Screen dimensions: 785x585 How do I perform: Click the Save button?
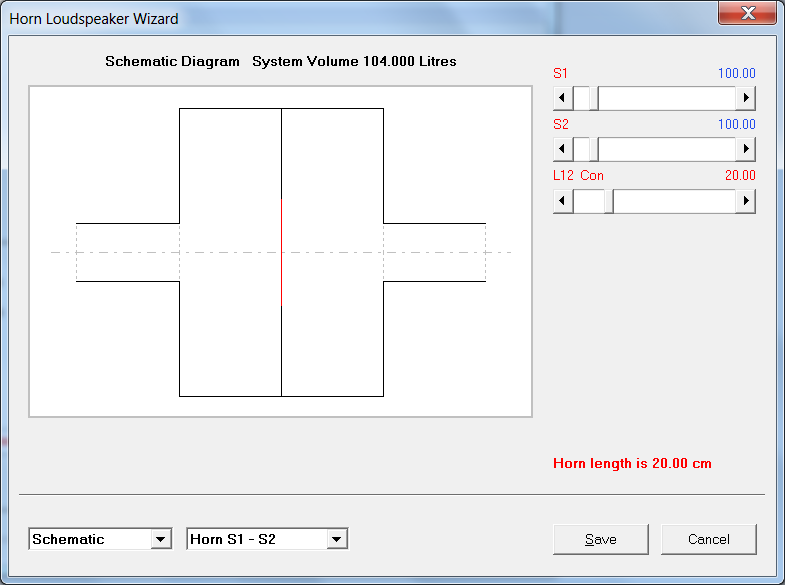click(x=600, y=539)
